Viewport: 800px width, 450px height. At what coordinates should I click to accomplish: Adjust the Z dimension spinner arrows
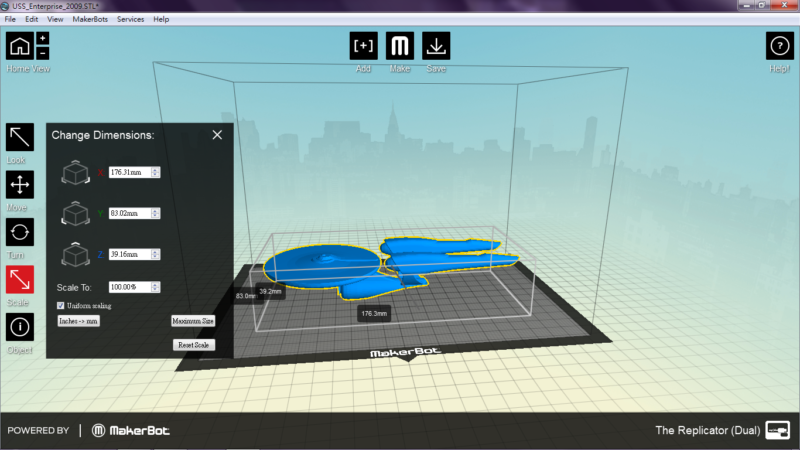click(156, 254)
